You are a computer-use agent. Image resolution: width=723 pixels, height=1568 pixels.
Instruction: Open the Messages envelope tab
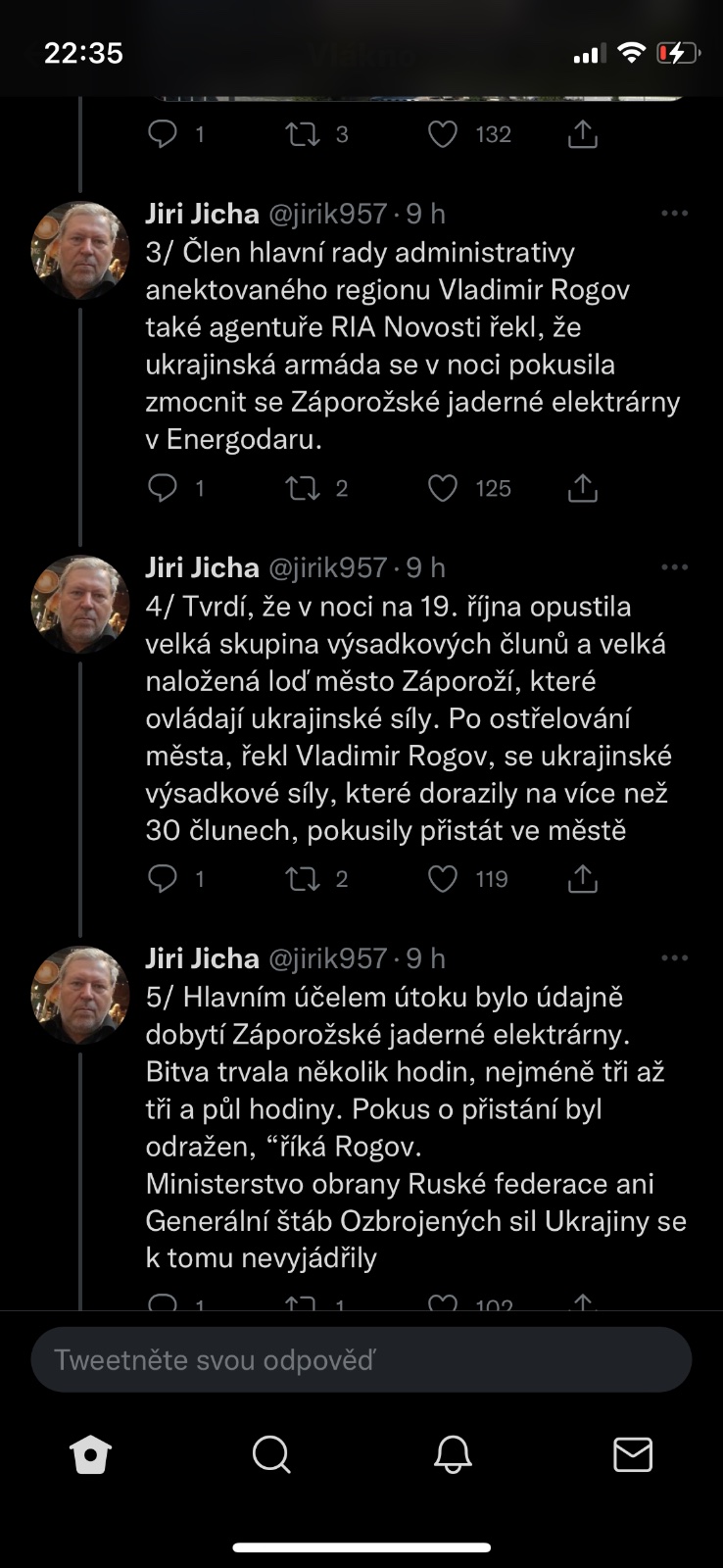[633, 1455]
